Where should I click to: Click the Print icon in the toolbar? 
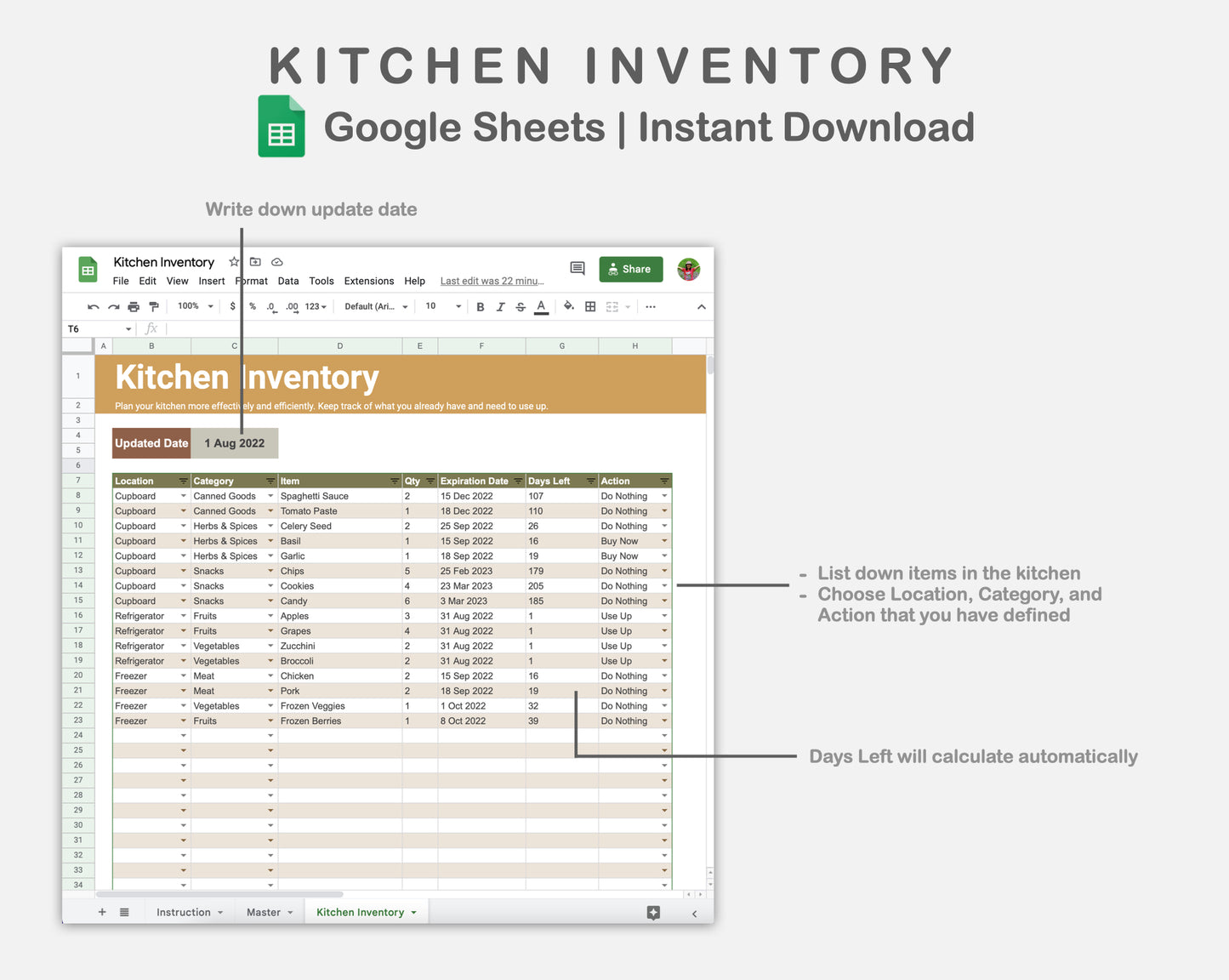(133, 306)
